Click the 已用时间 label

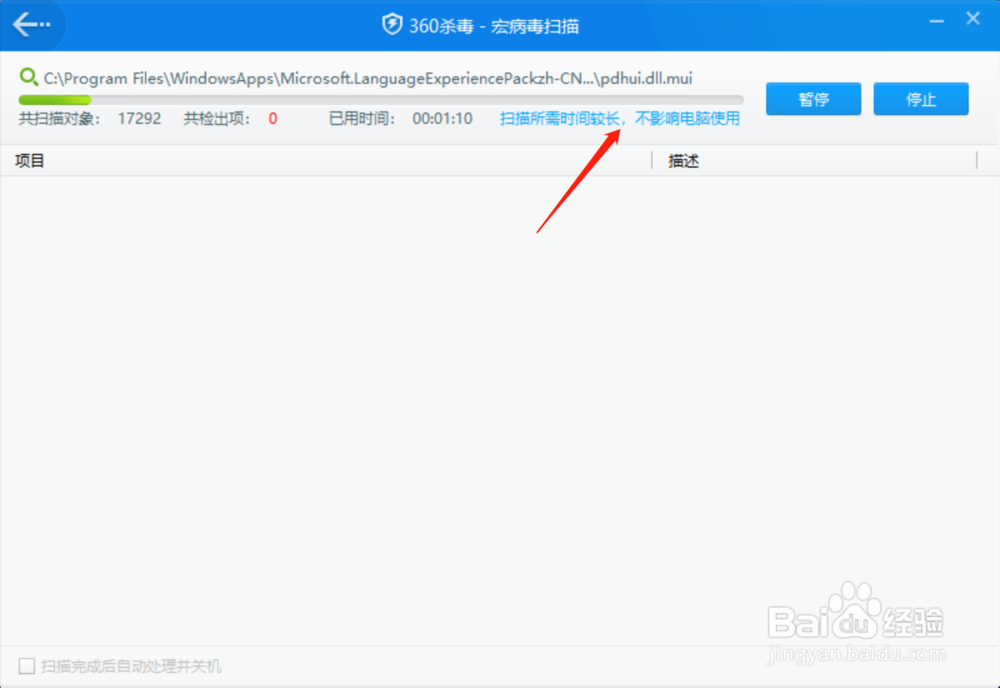click(362, 119)
